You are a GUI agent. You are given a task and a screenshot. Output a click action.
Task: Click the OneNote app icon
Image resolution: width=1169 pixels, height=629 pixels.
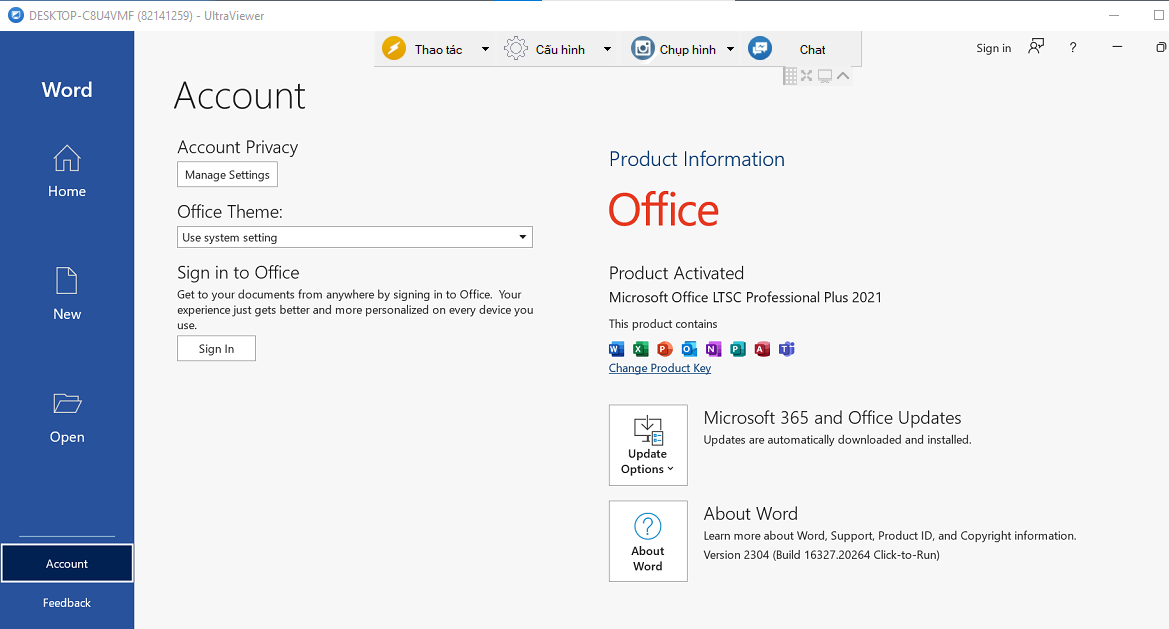(713, 349)
